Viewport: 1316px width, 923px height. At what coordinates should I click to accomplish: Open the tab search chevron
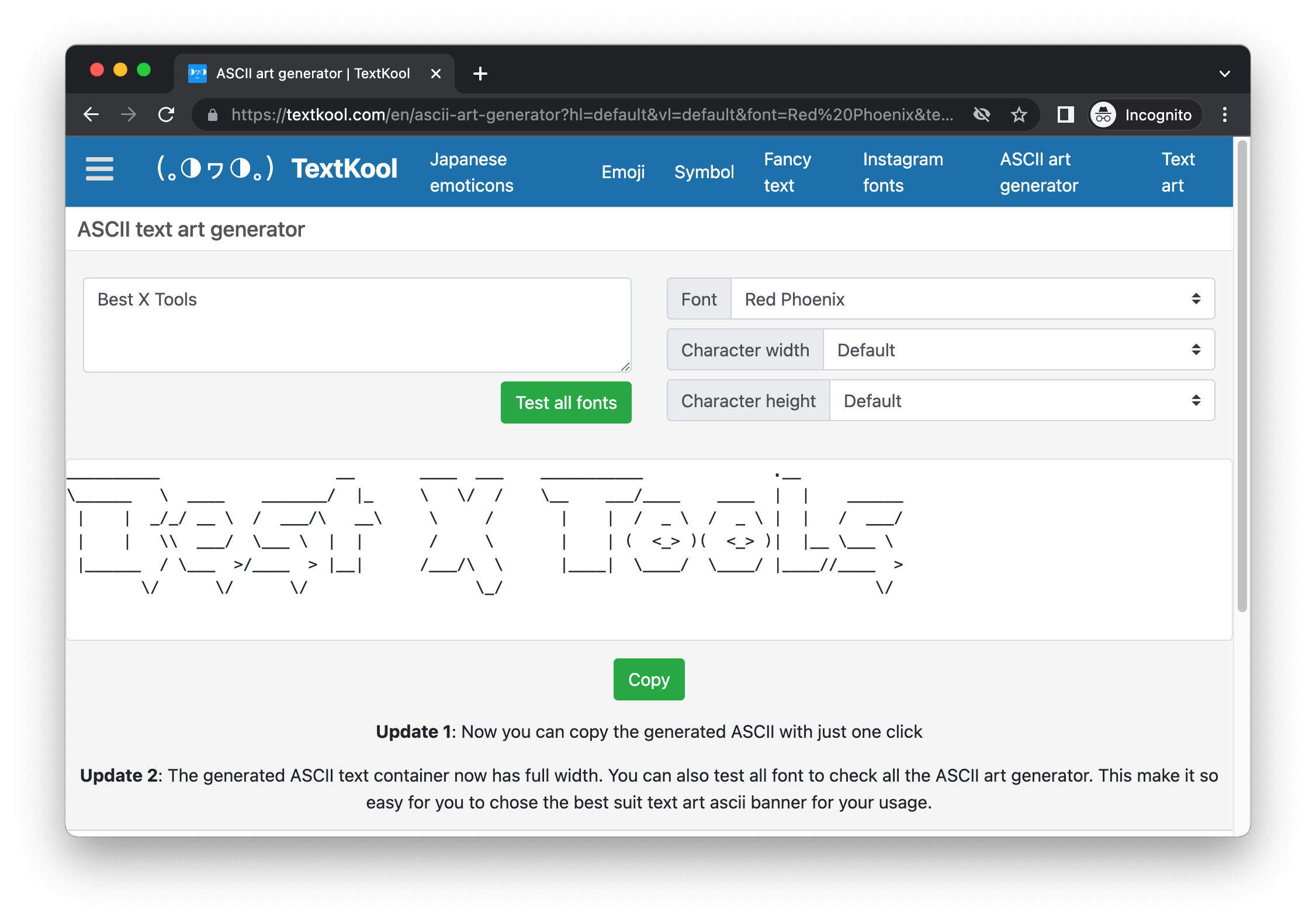[1225, 74]
